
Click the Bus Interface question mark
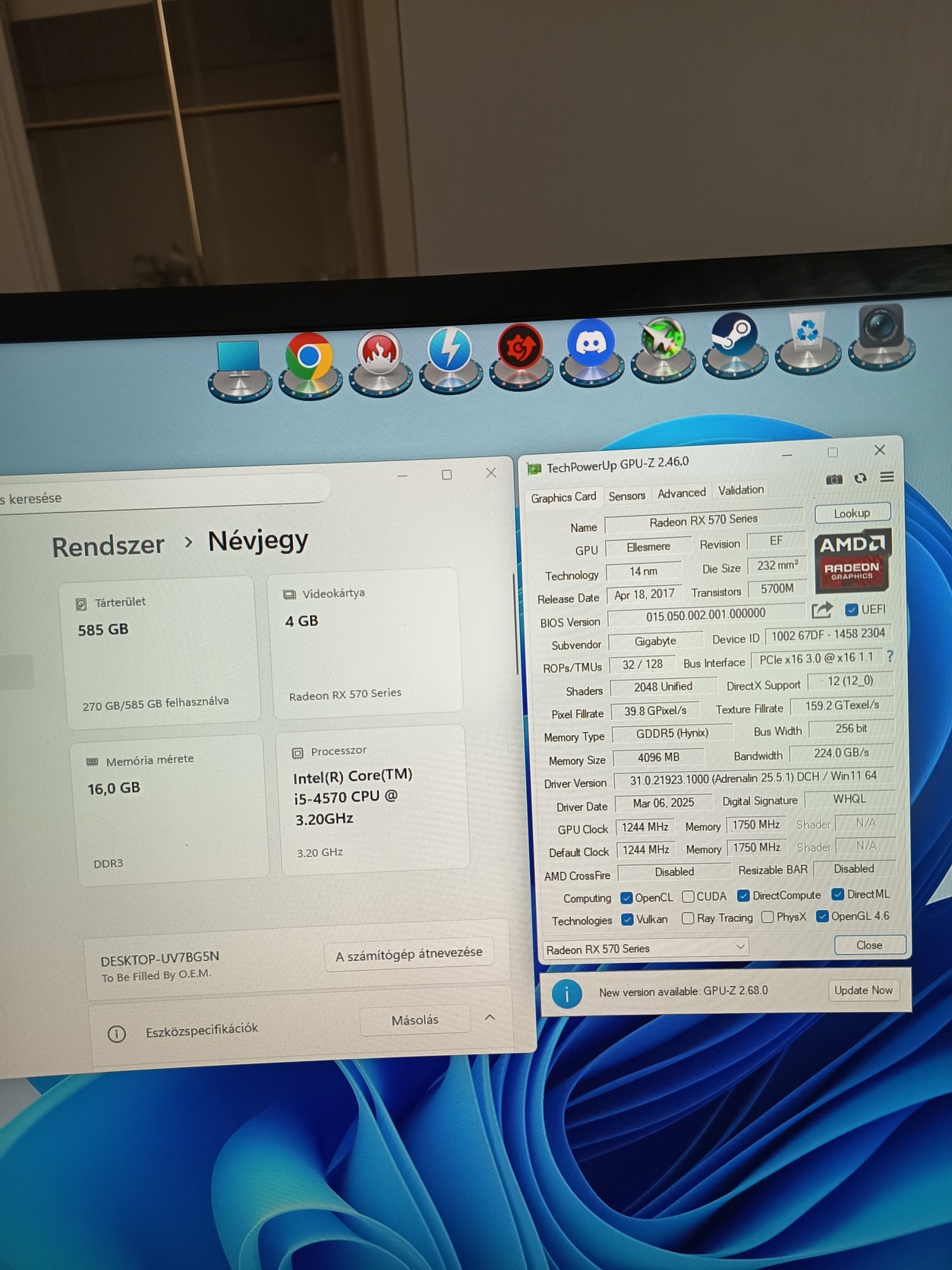(x=890, y=656)
